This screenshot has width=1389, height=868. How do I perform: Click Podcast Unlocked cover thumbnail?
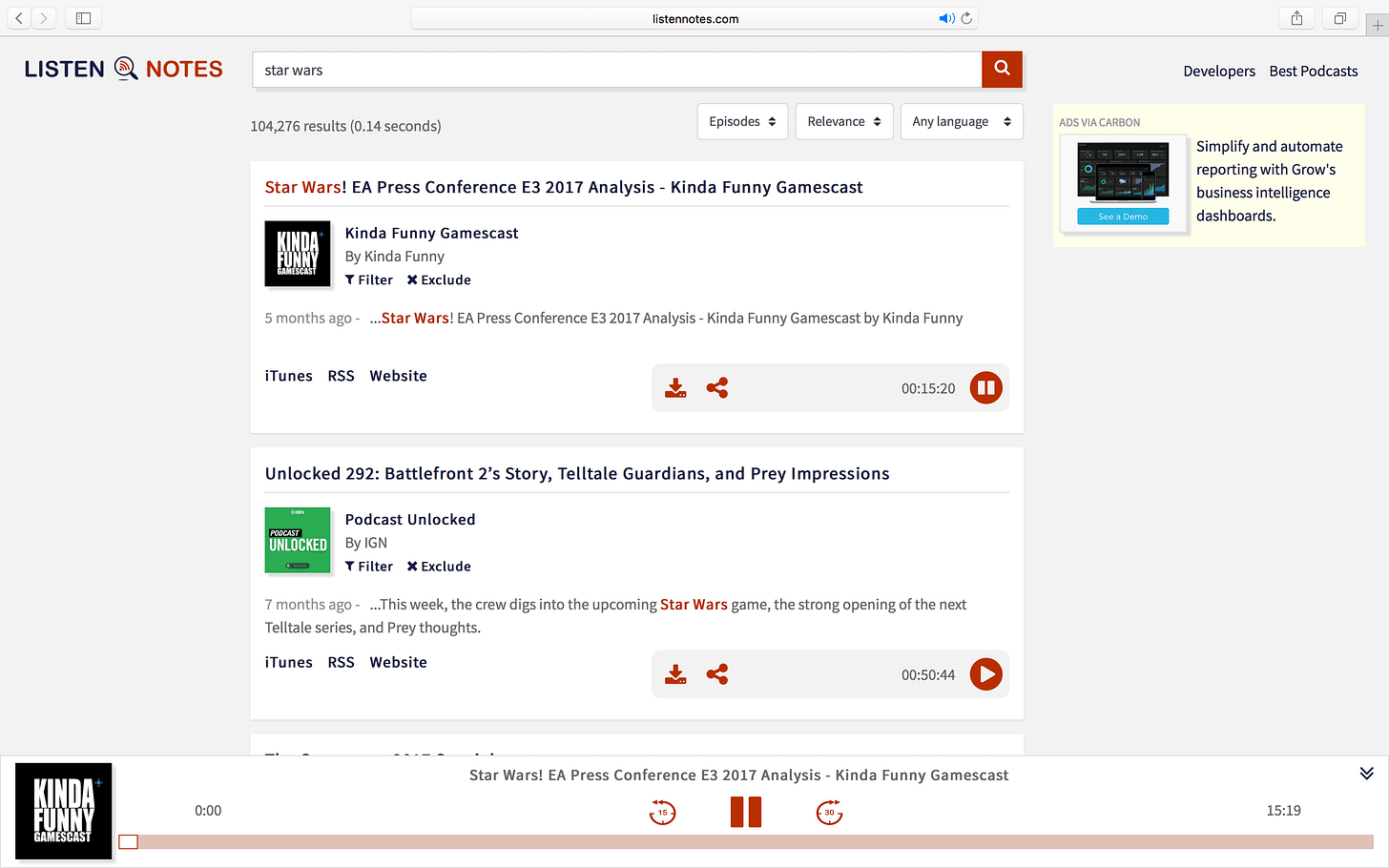(298, 540)
